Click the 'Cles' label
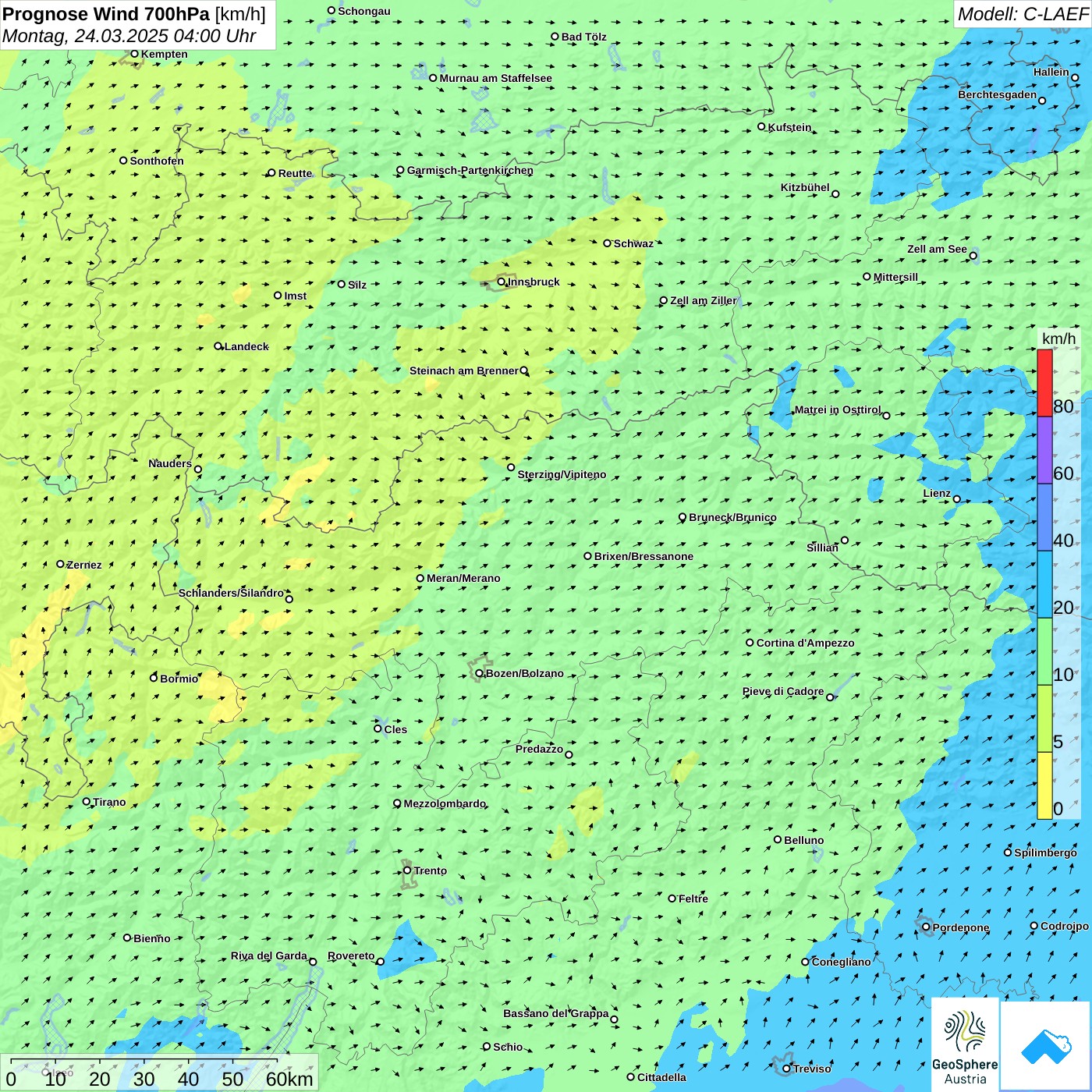 (x=395, y=729)
